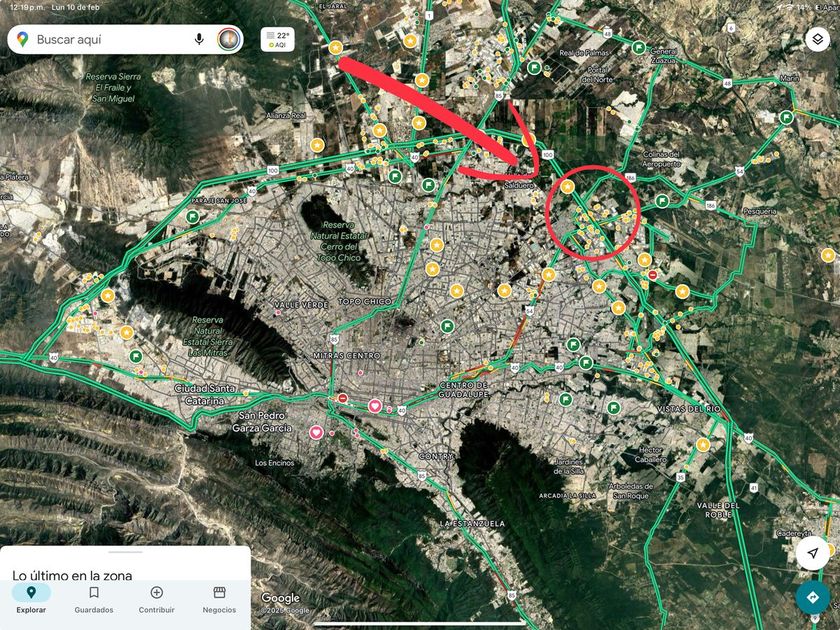Click the starred pin inside red circle

(567, 187)
